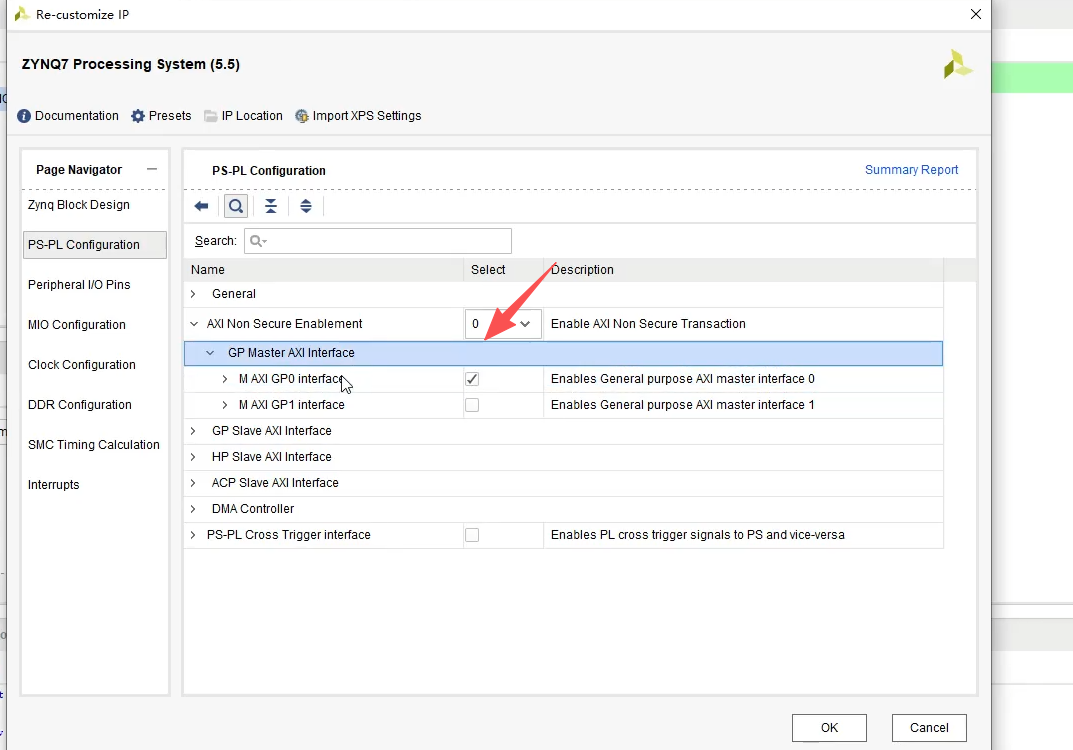Expand M AXI GP1 interface node

[224, 404]
